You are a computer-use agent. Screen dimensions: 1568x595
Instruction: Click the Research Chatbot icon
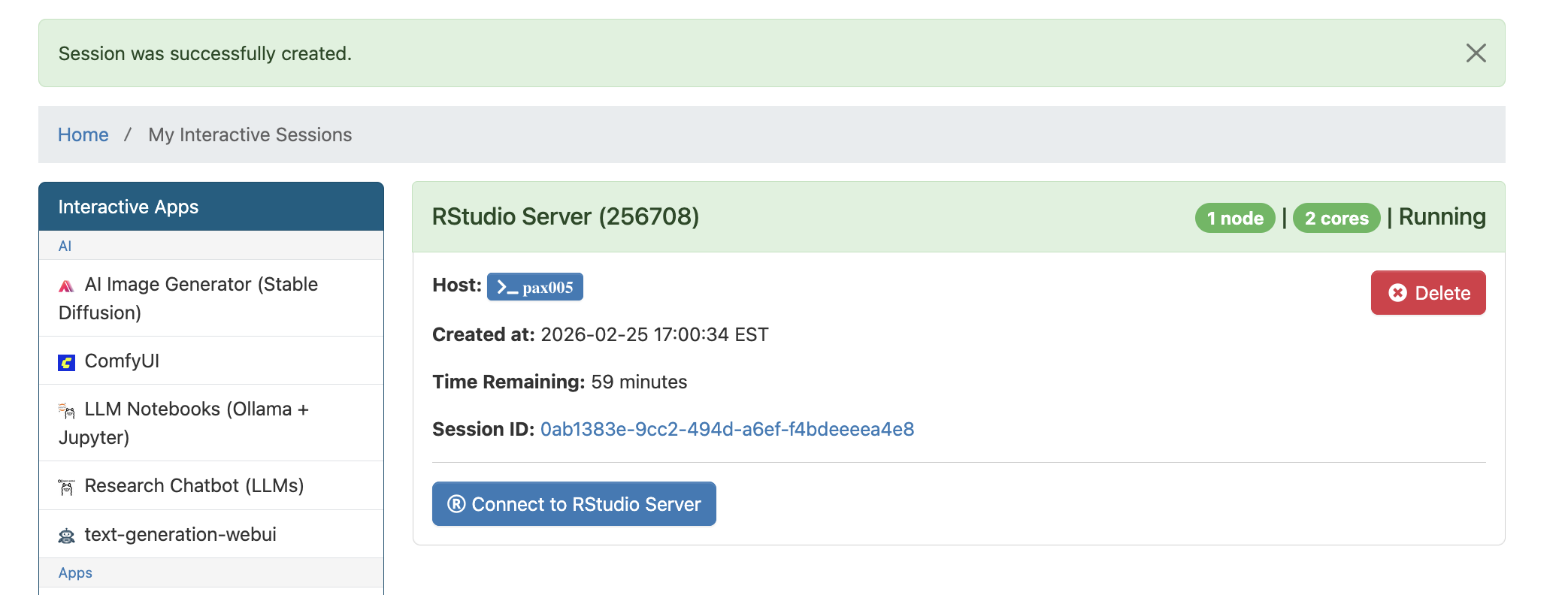[67, 488]
